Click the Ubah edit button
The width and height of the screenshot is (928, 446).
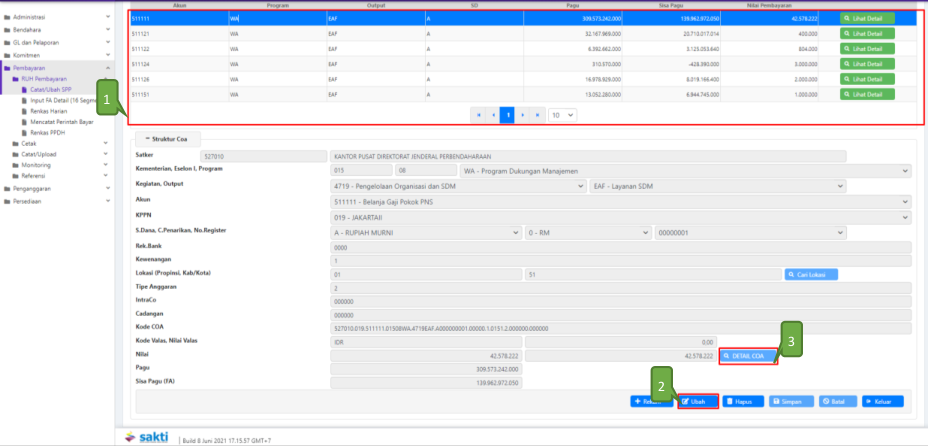coord(699,401)
